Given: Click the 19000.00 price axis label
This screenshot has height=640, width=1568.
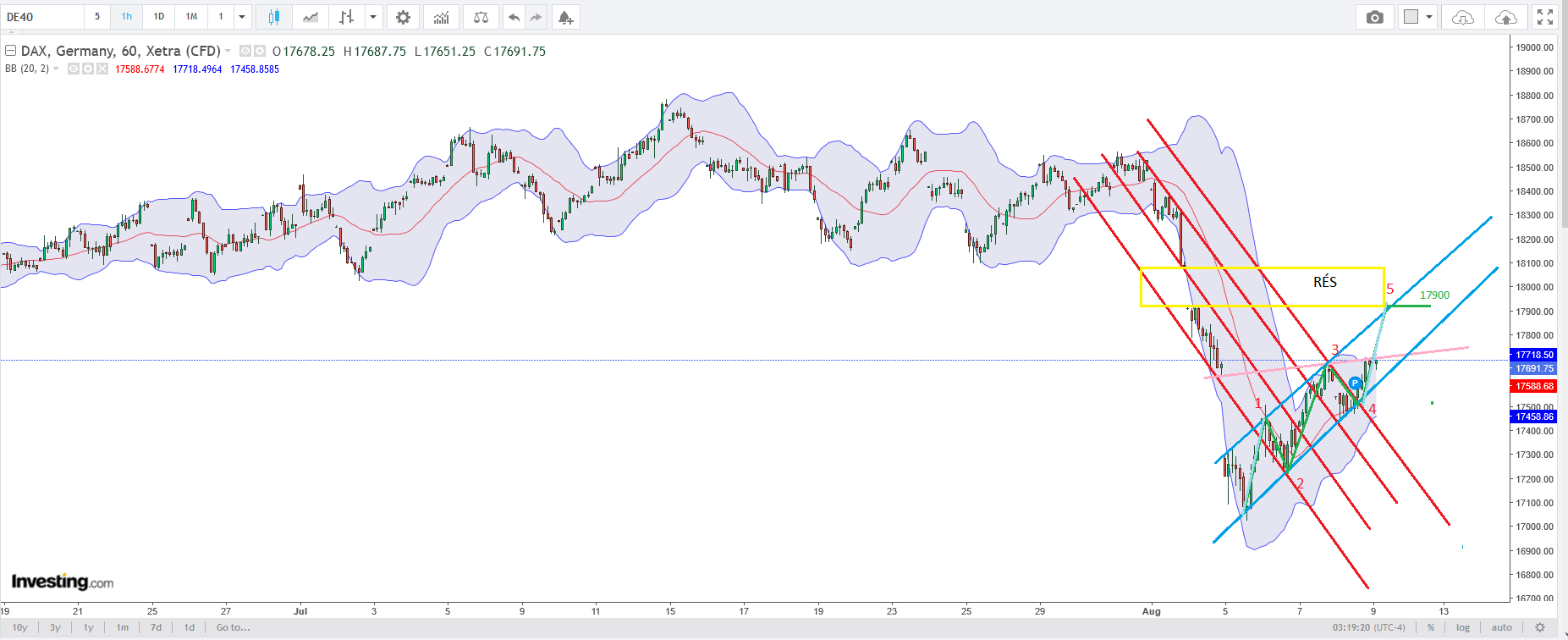Looking at the screenshot, I should pos(1534,47).
